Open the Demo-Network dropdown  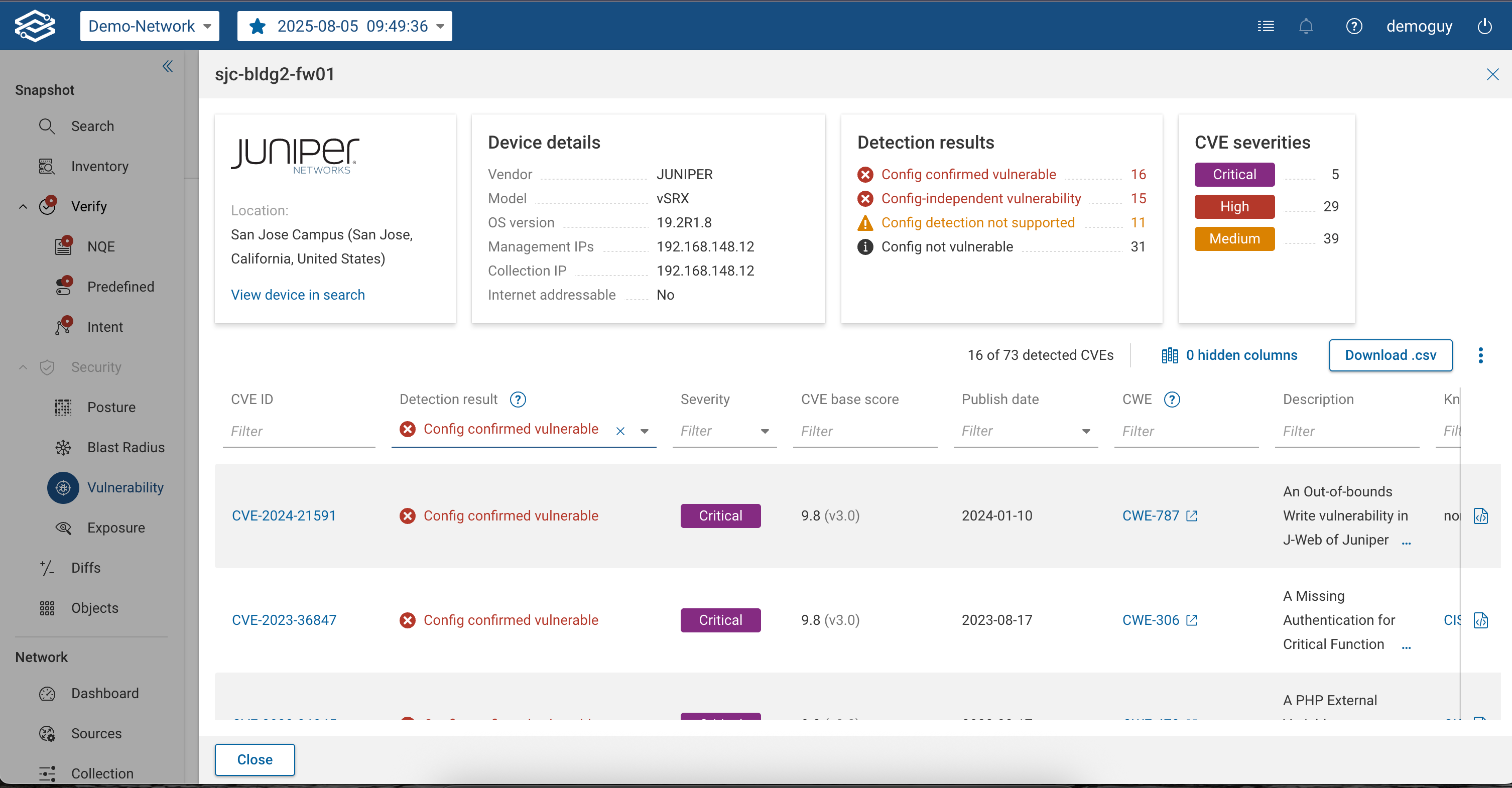point(149,27)
